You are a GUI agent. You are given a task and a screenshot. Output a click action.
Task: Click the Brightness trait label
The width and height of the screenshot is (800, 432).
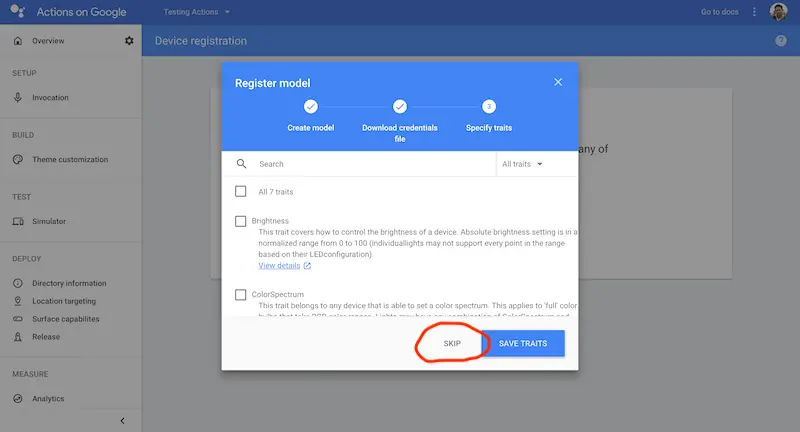pos(270,221)
